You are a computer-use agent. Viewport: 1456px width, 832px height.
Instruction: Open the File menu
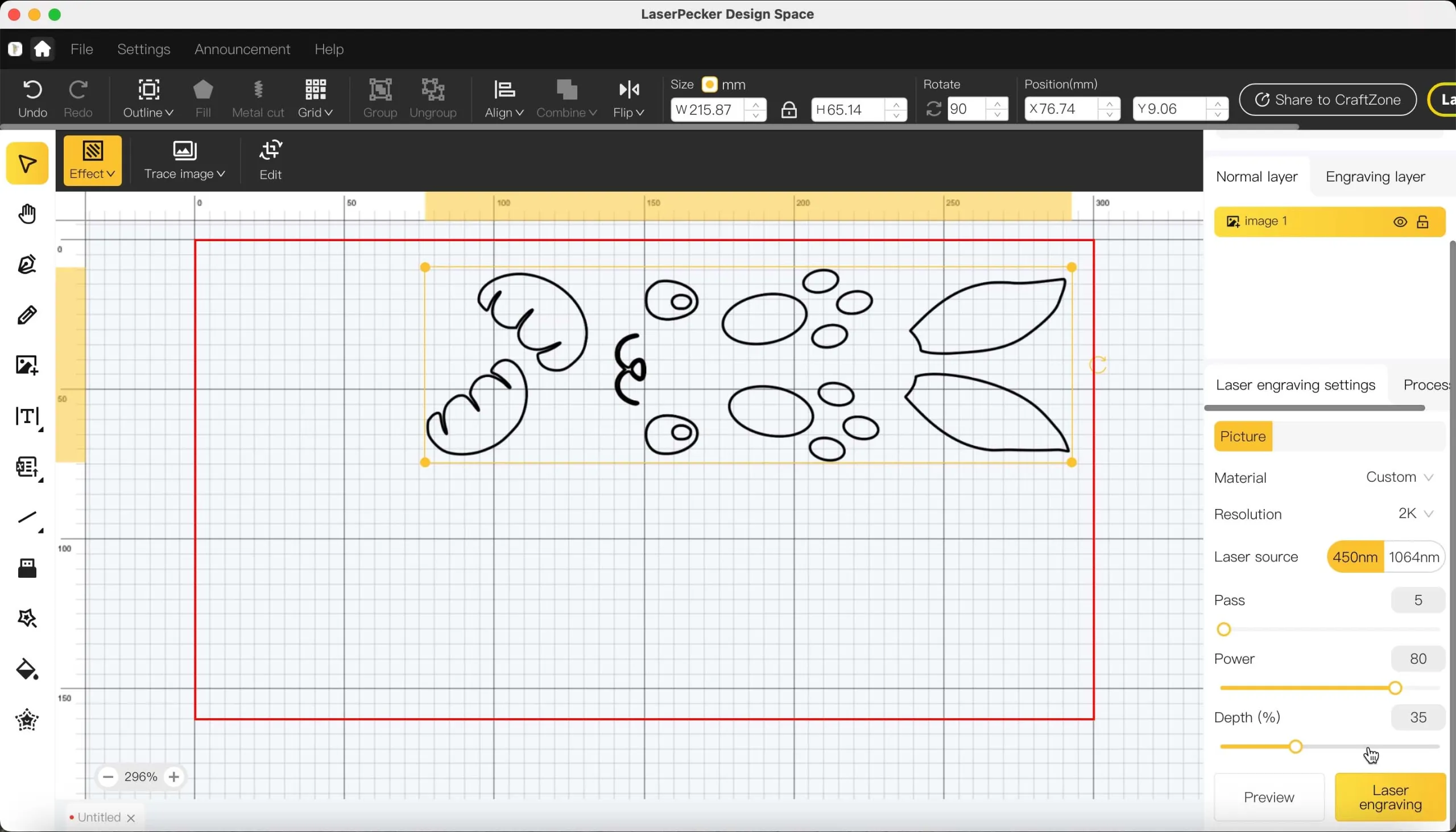pos(82,49)
